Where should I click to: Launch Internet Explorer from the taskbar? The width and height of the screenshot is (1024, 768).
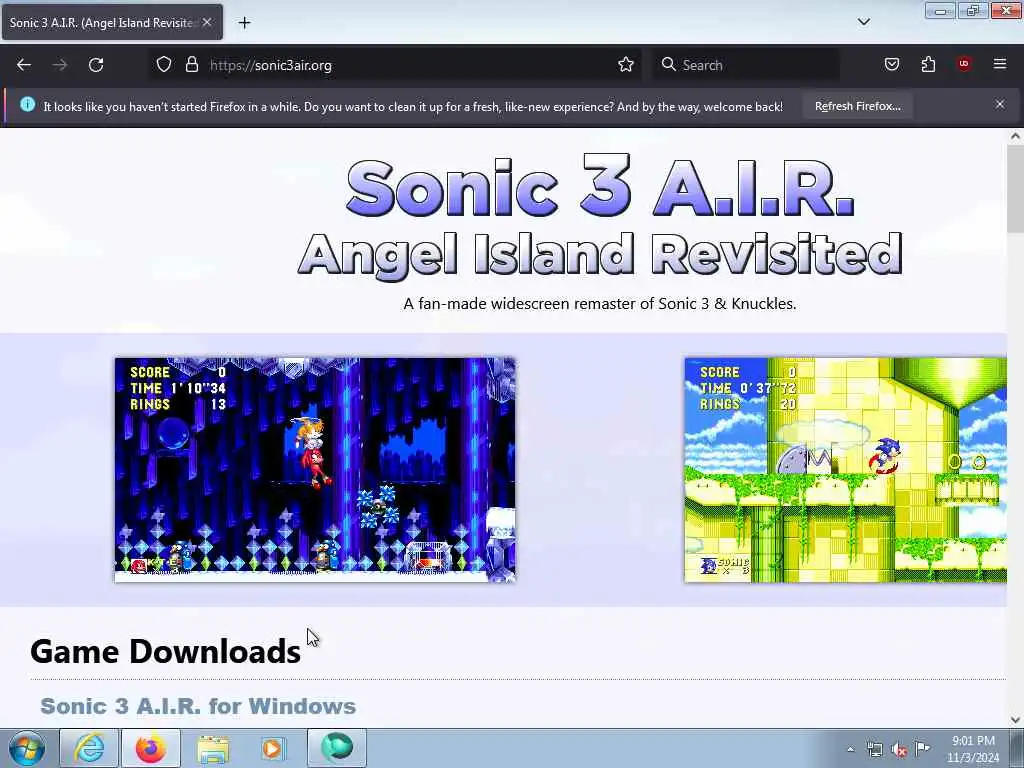[89, 748]
